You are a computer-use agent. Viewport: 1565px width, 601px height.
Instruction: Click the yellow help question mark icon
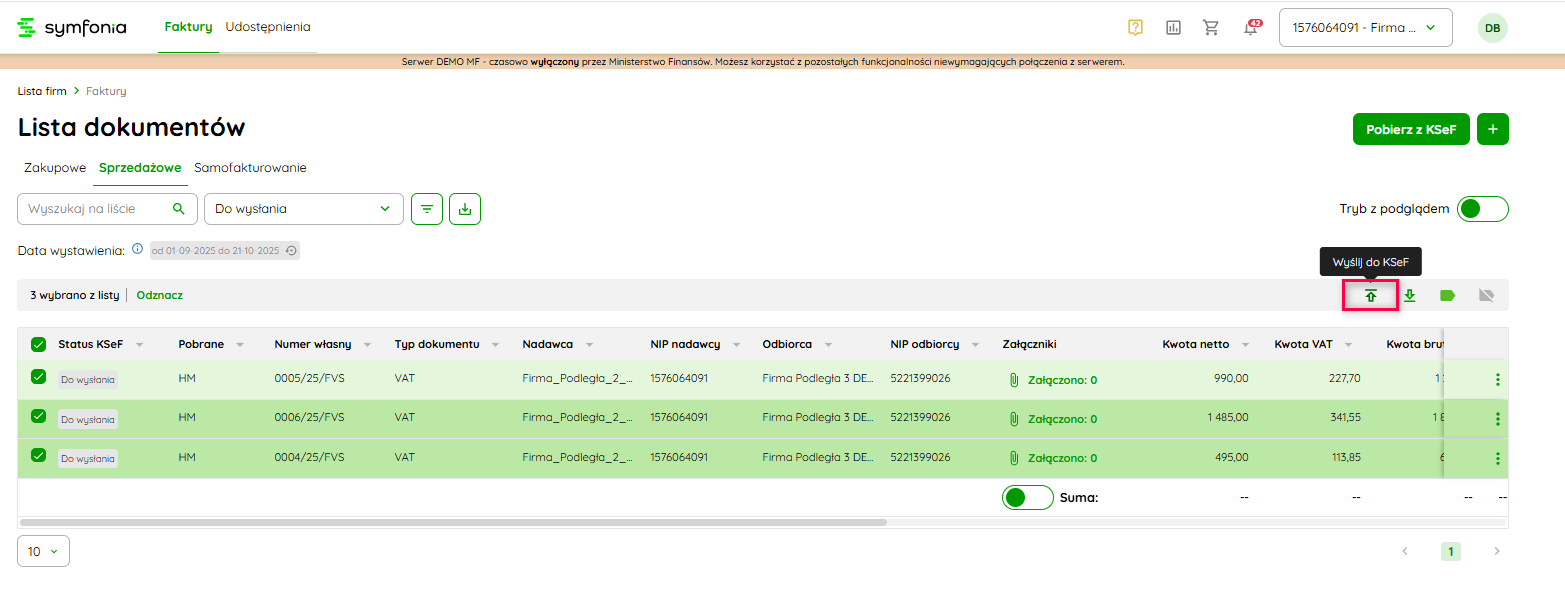click(x=1135, y=28)
